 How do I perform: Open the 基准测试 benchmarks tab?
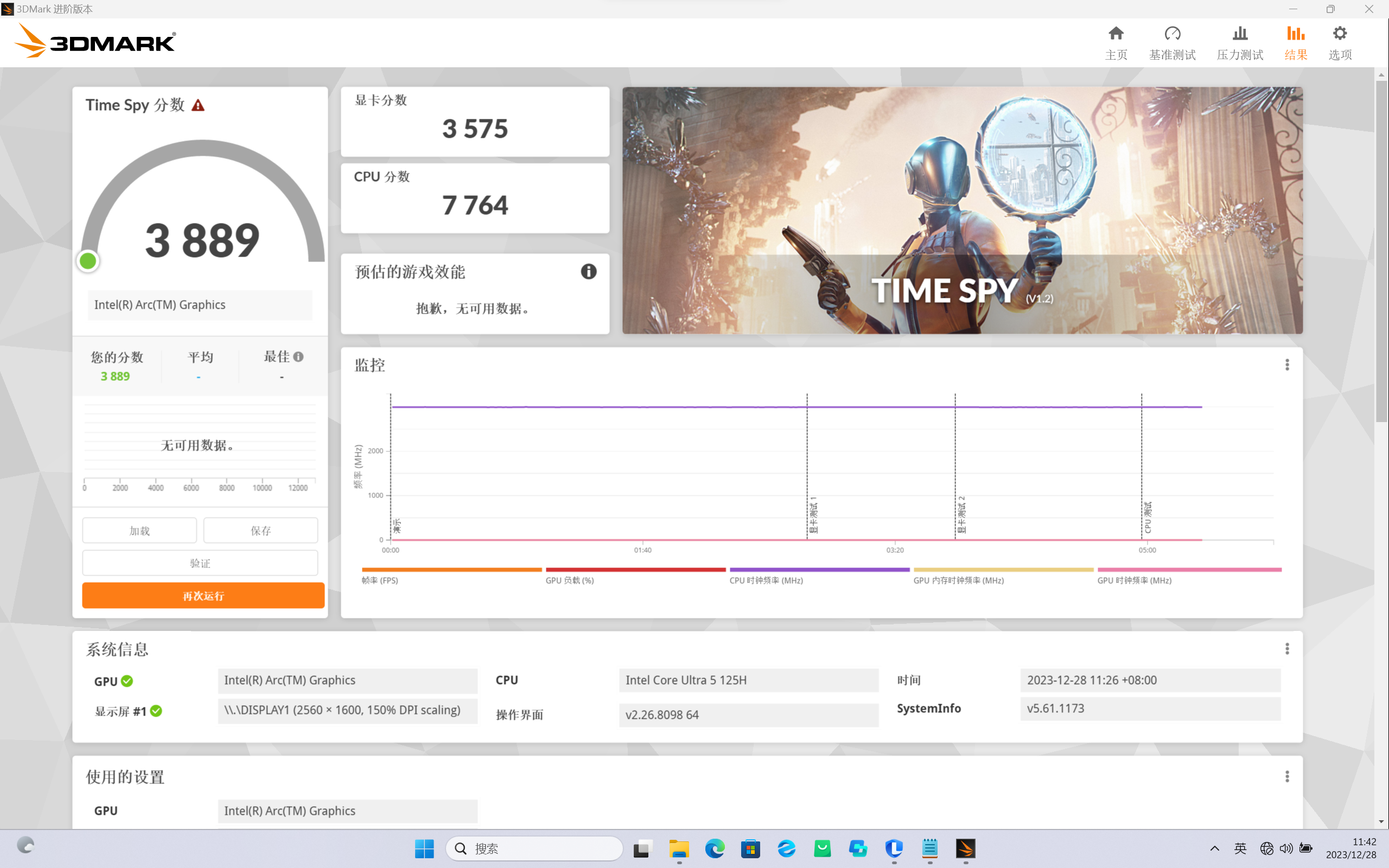1172,43
